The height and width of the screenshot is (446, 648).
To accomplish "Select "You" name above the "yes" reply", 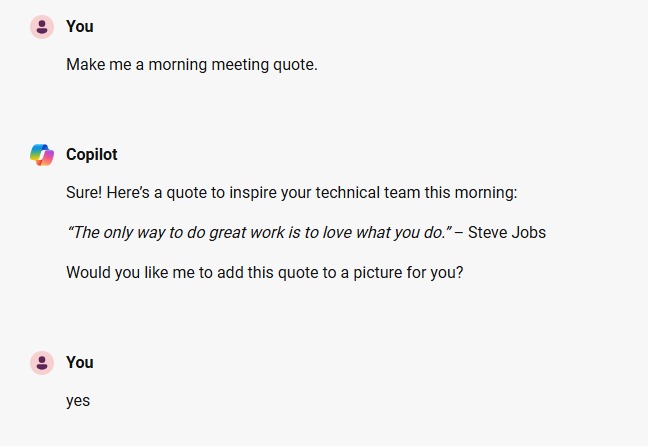I will [80, 363].
